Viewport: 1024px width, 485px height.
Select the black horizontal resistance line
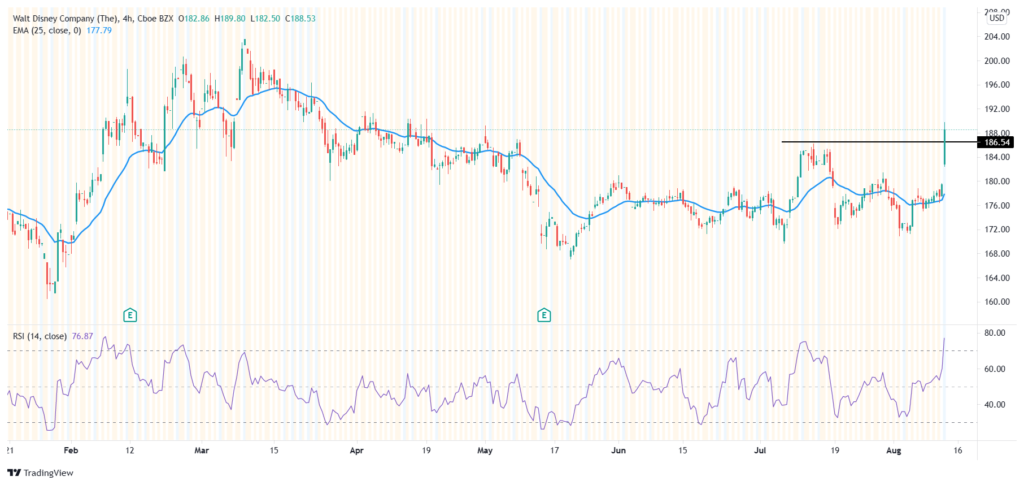pyautogui.click(x=860, y=142)
